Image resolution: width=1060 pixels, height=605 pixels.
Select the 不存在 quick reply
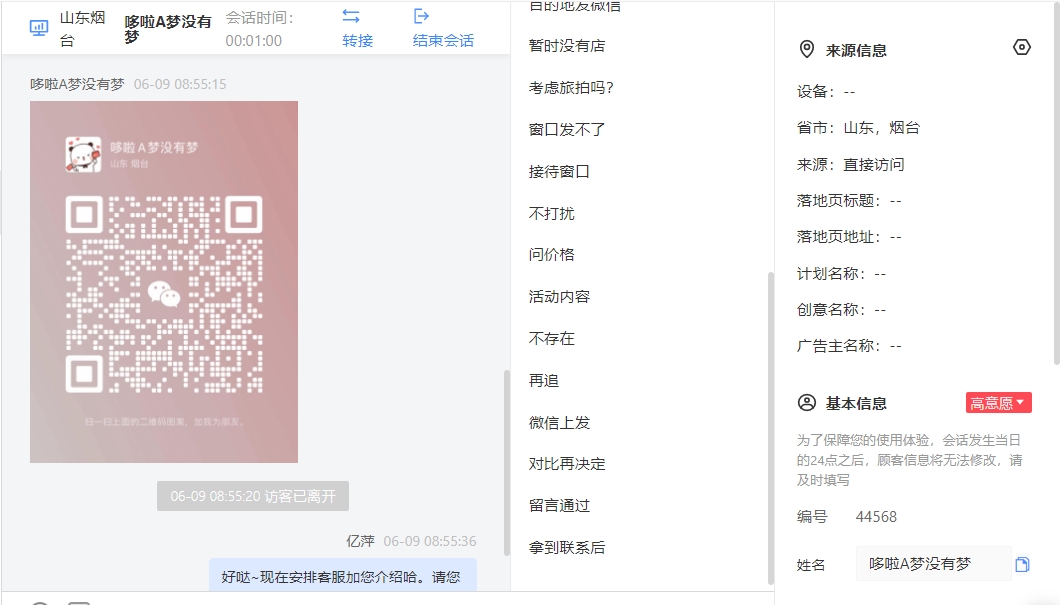(552, 339)
